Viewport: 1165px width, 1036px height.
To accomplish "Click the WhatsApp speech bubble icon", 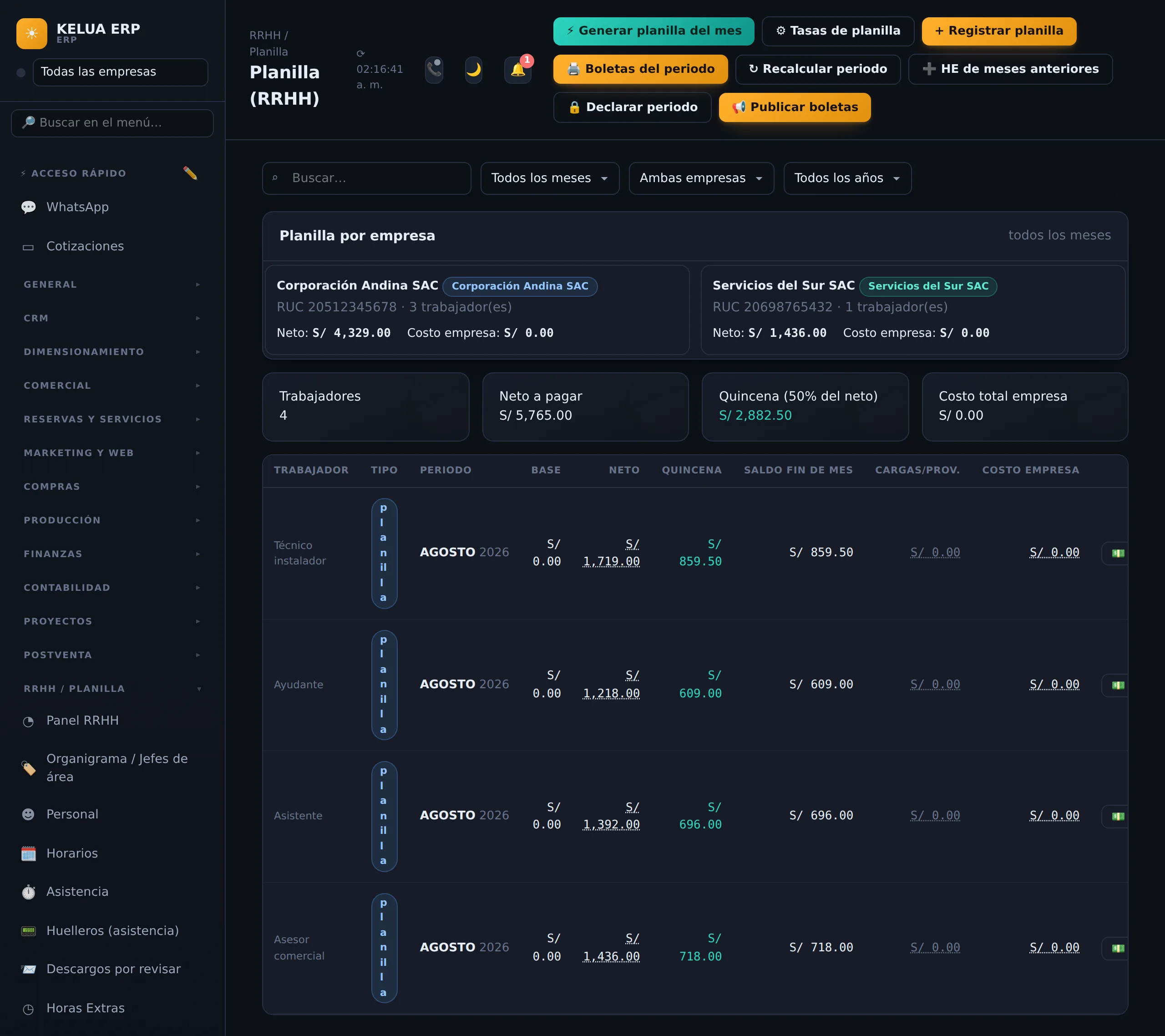I will [x=29, y=207].
